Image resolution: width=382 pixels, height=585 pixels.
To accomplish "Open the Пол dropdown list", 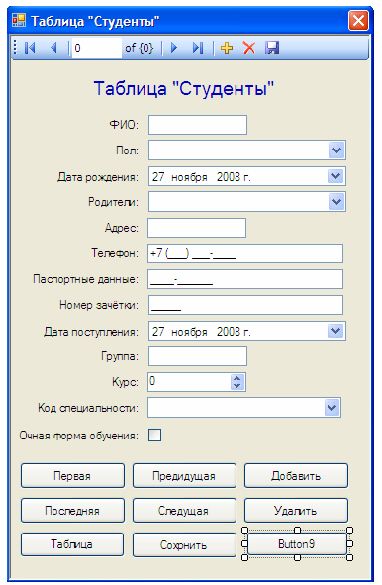I will pos(336,150).
